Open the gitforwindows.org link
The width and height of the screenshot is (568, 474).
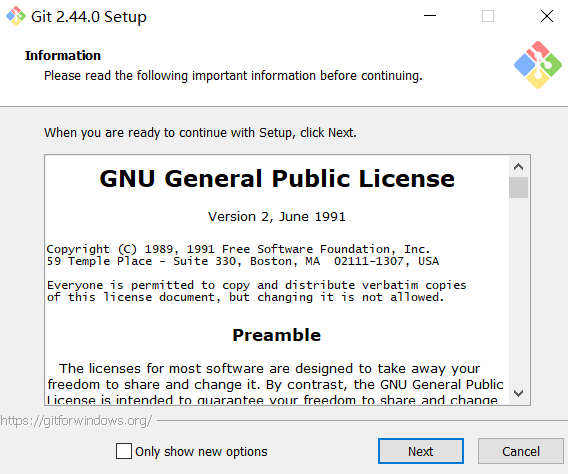pos(76,421)
